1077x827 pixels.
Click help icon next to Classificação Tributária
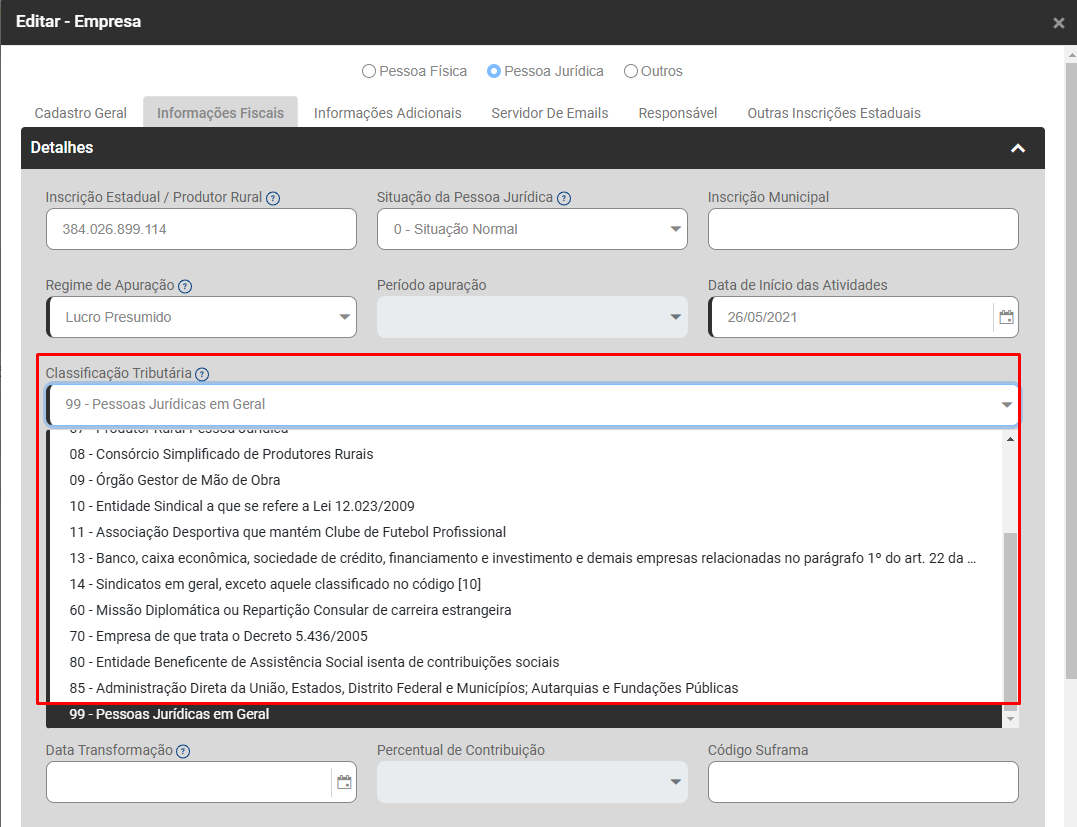point(202,374)
